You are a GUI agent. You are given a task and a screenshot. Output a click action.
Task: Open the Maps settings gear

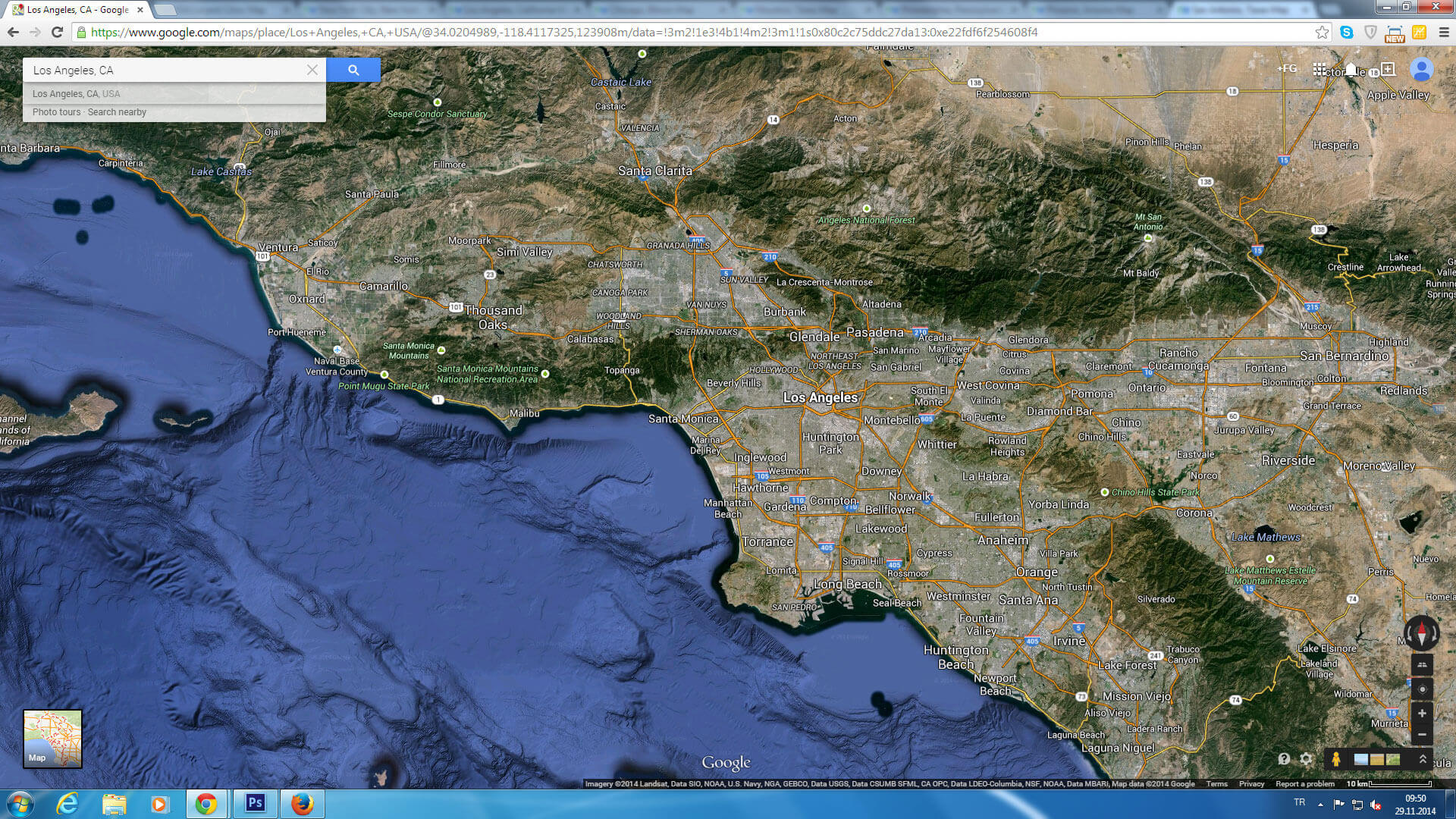click(1306, 758)
